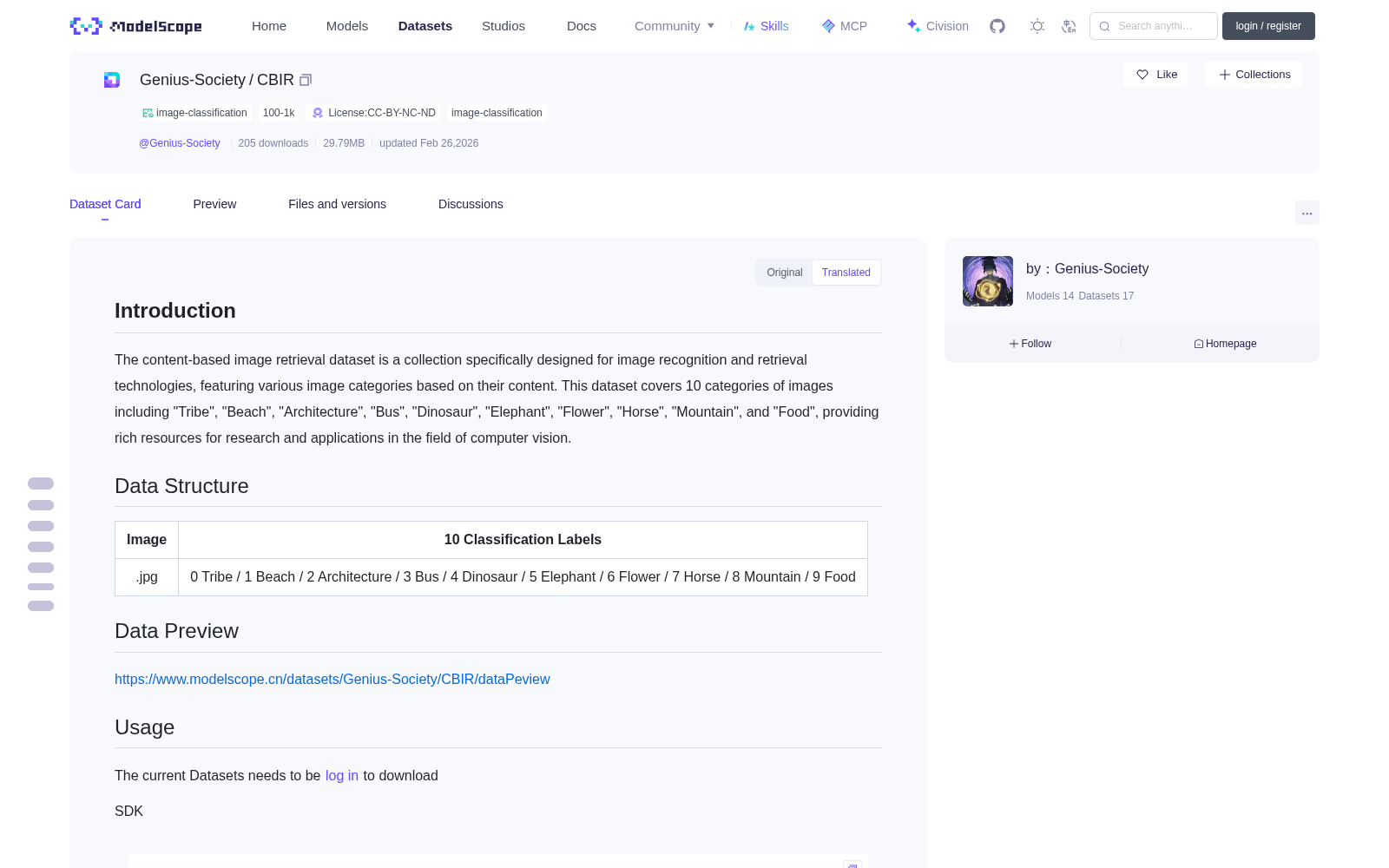This screenshot has height=868, width=1389.
Task: Open the dataPeview URL link
Action: click(x=332, y=679)
